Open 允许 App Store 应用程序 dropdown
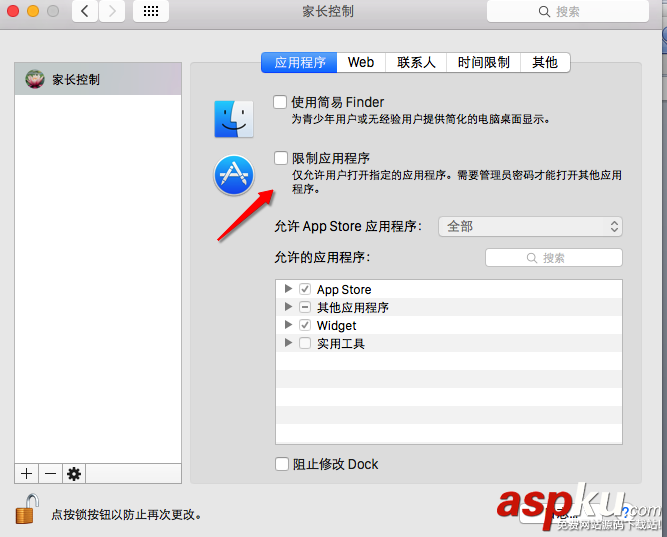The image size is (667, 537). (x=530, y=226)
